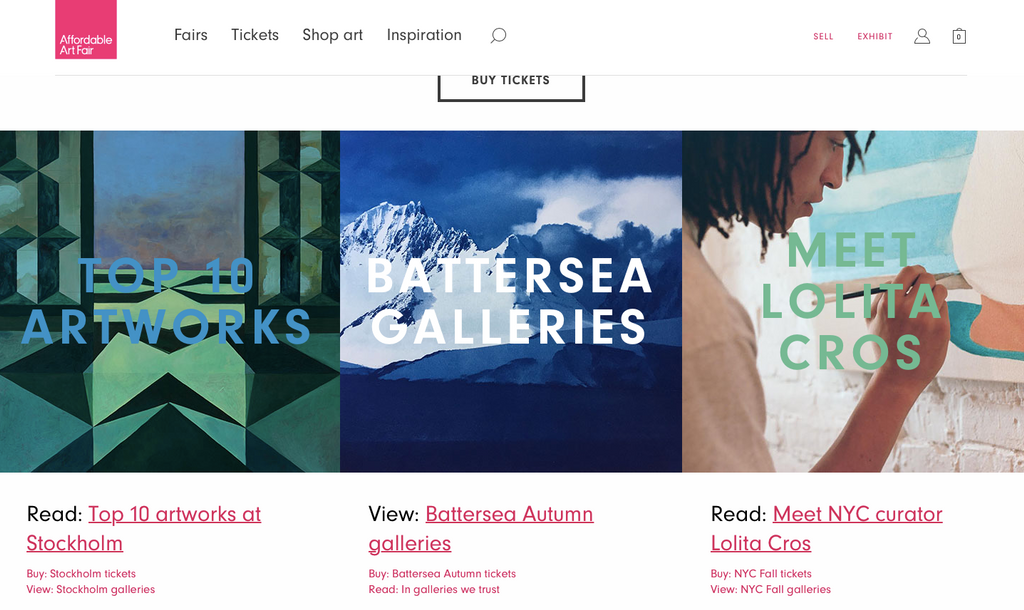Click the Affordable Art Fair logo

[86, 30]
